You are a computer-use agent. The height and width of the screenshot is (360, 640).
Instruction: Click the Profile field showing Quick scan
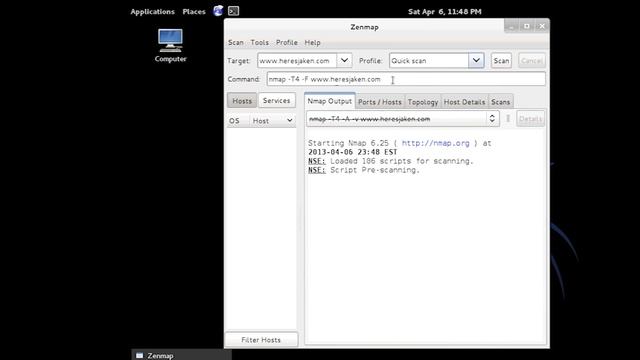(x=429, y=61)
